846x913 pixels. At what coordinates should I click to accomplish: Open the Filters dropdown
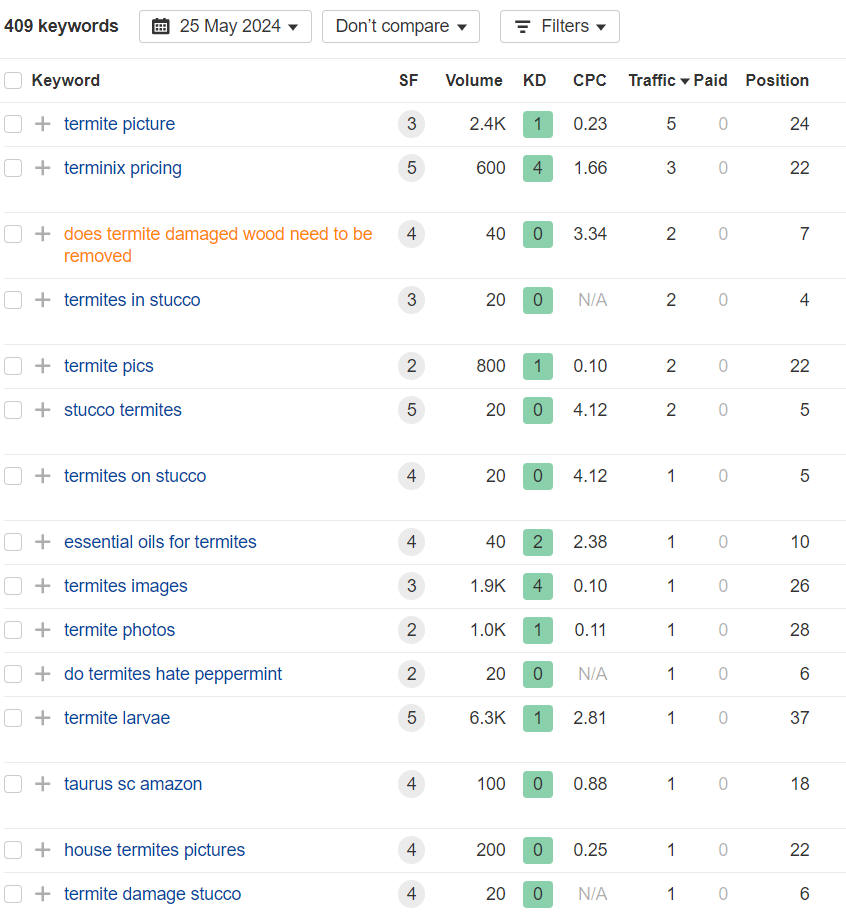[x=559, y=27]
